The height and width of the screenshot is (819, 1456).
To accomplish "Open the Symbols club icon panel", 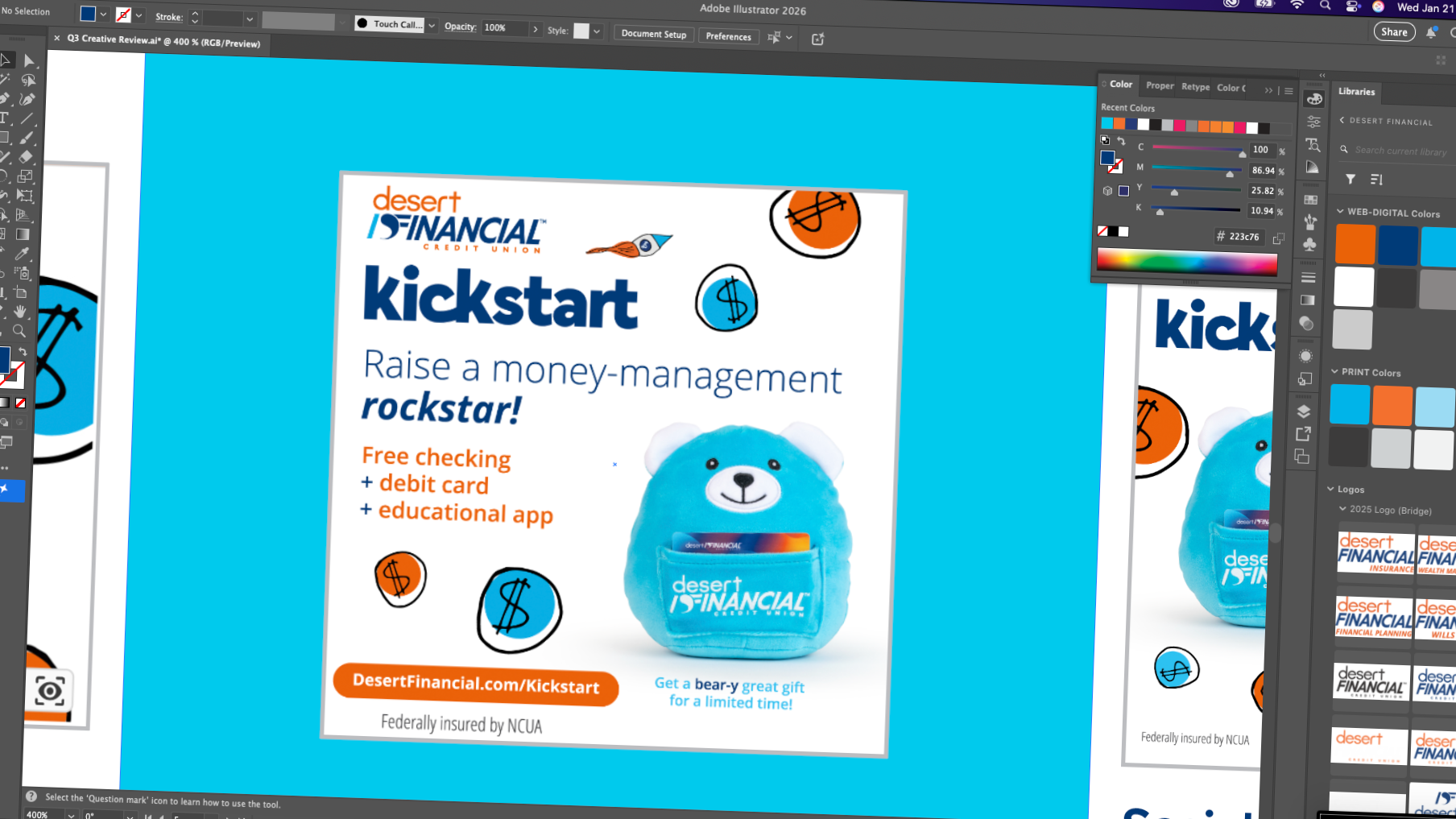I will pyautogui.click(x=1309, y=244).
